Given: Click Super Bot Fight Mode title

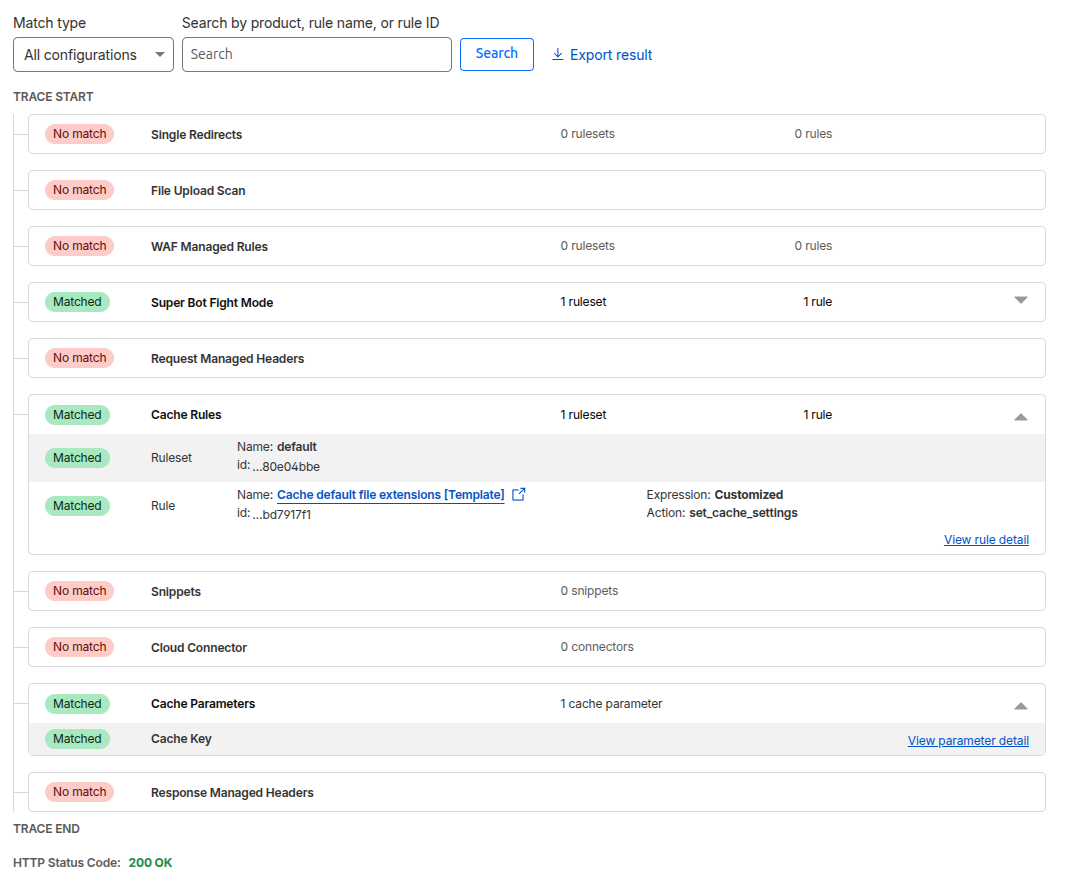Looking at the screenshot, I should [212, 302].
